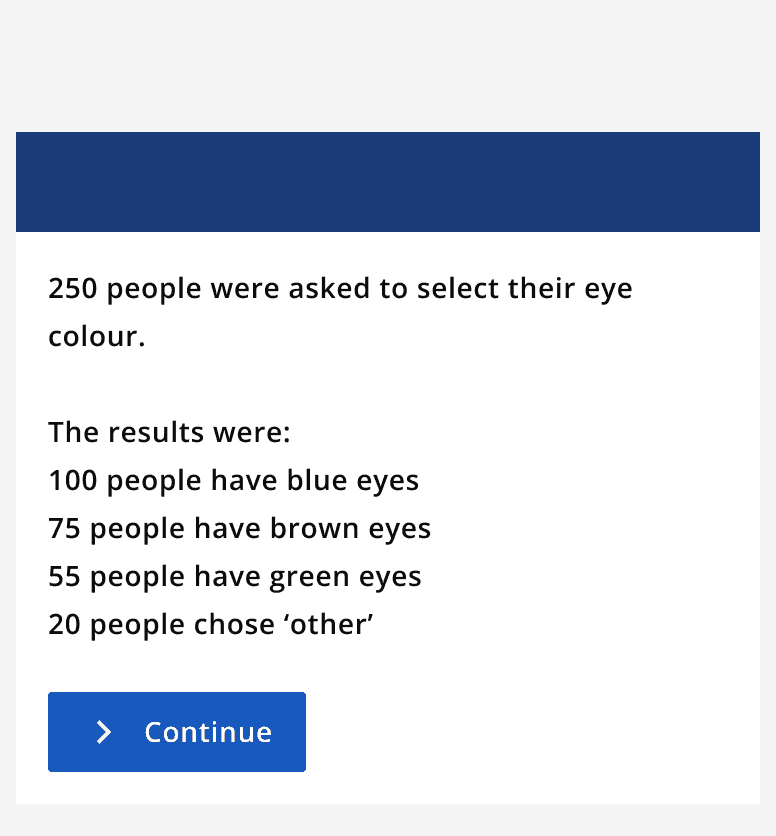The height and width of the screenshot is (836, 776).
Task: Click the text '75 people have brown eyes'
Action: pos(239,528)
